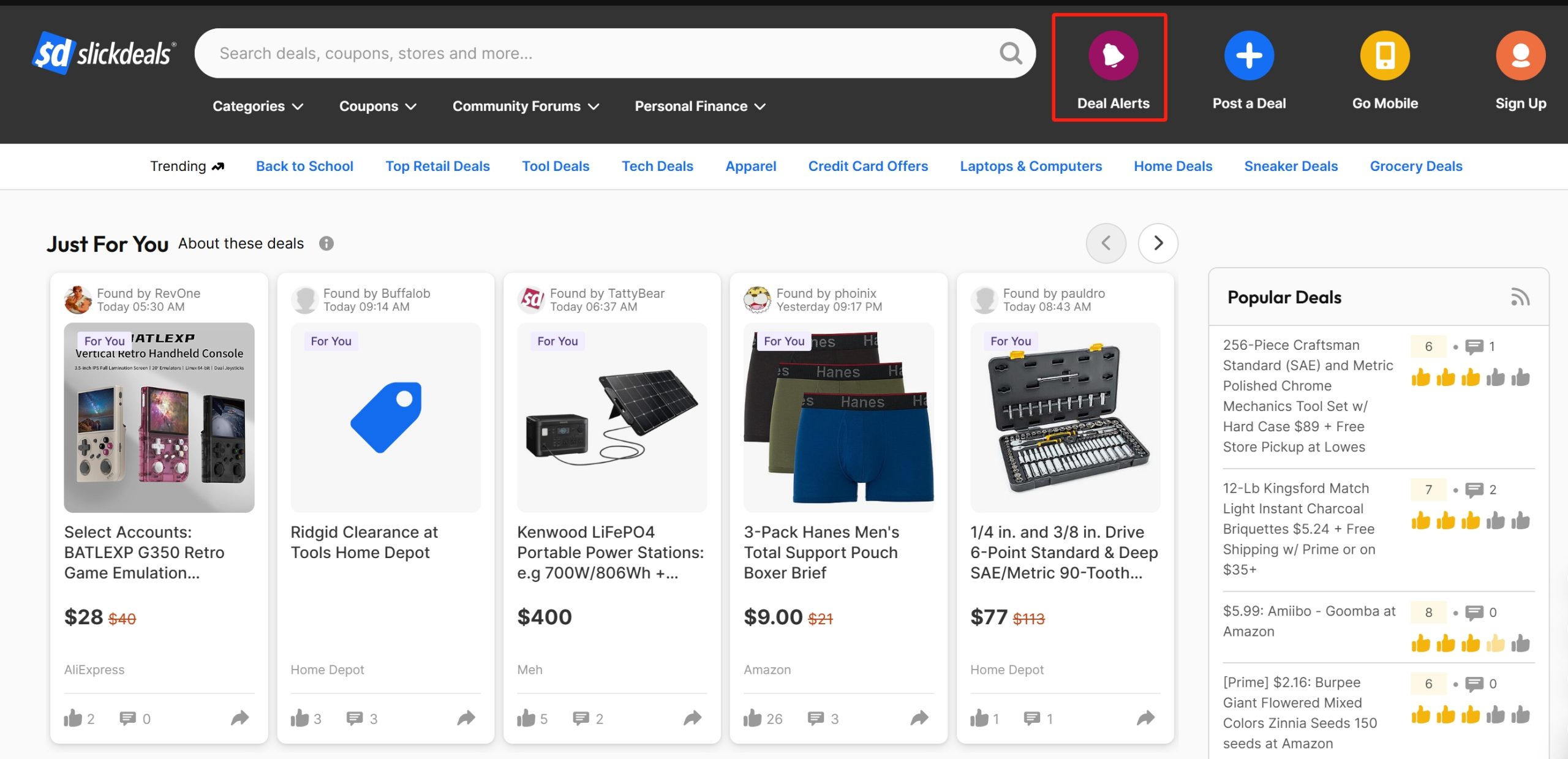Open the Go Mobile phone icon

point(1385,55)
